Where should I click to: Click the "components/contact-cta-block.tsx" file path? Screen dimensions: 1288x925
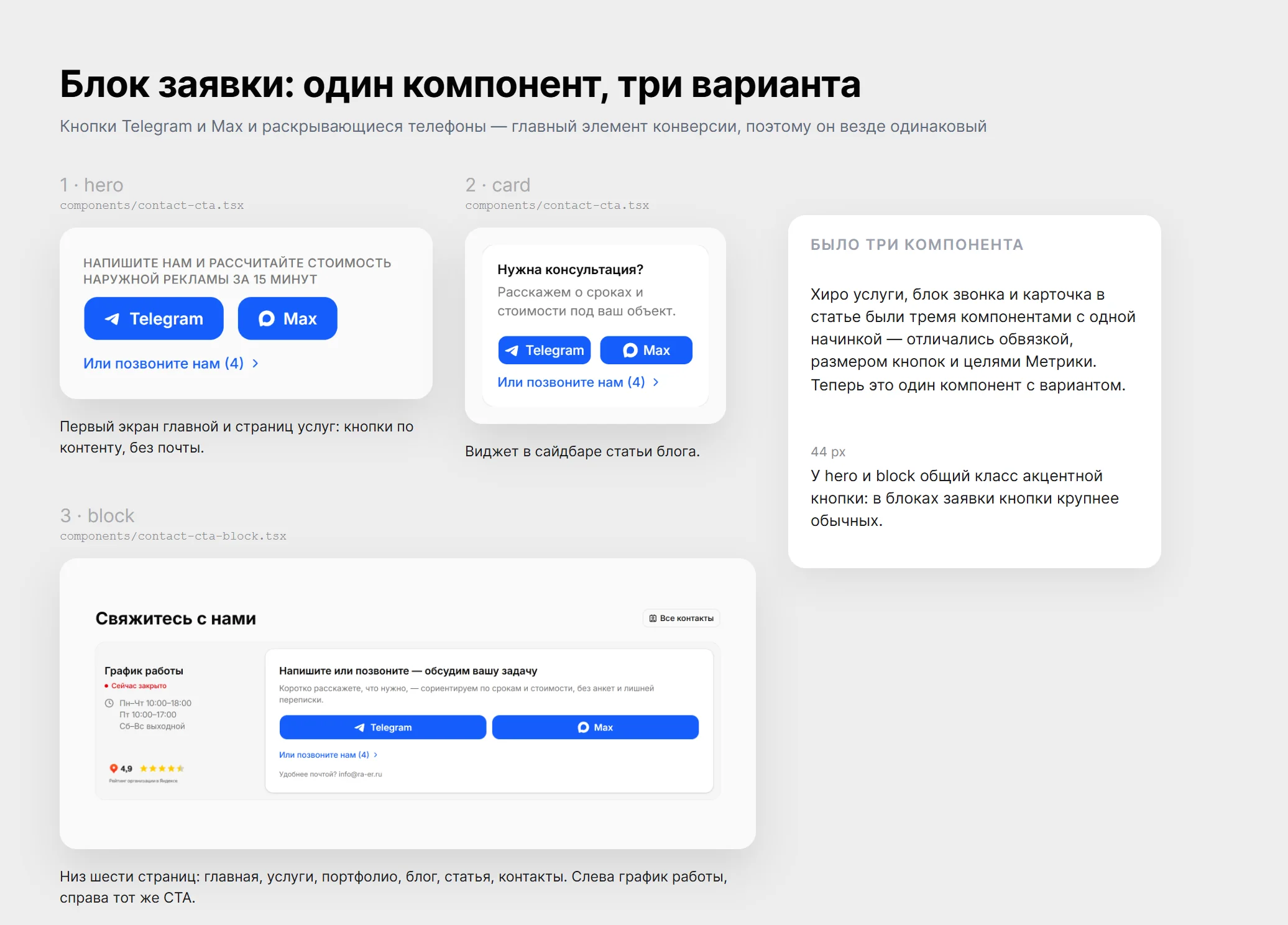[x=173, y=536]
